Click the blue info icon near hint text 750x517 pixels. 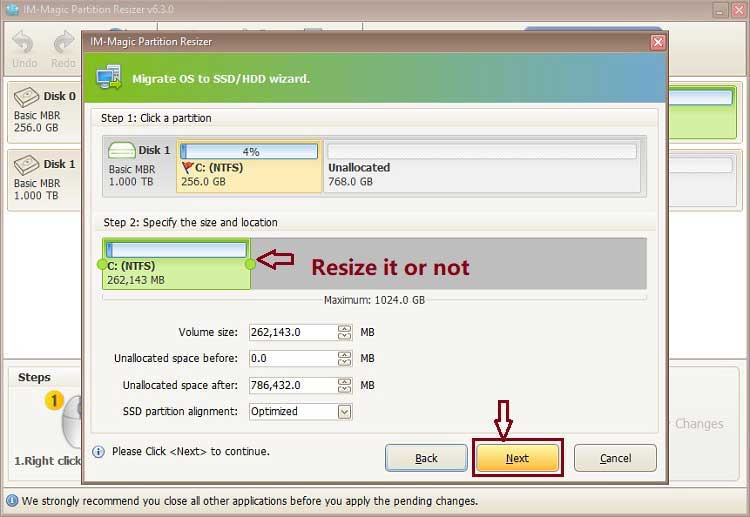click(98, 451)
